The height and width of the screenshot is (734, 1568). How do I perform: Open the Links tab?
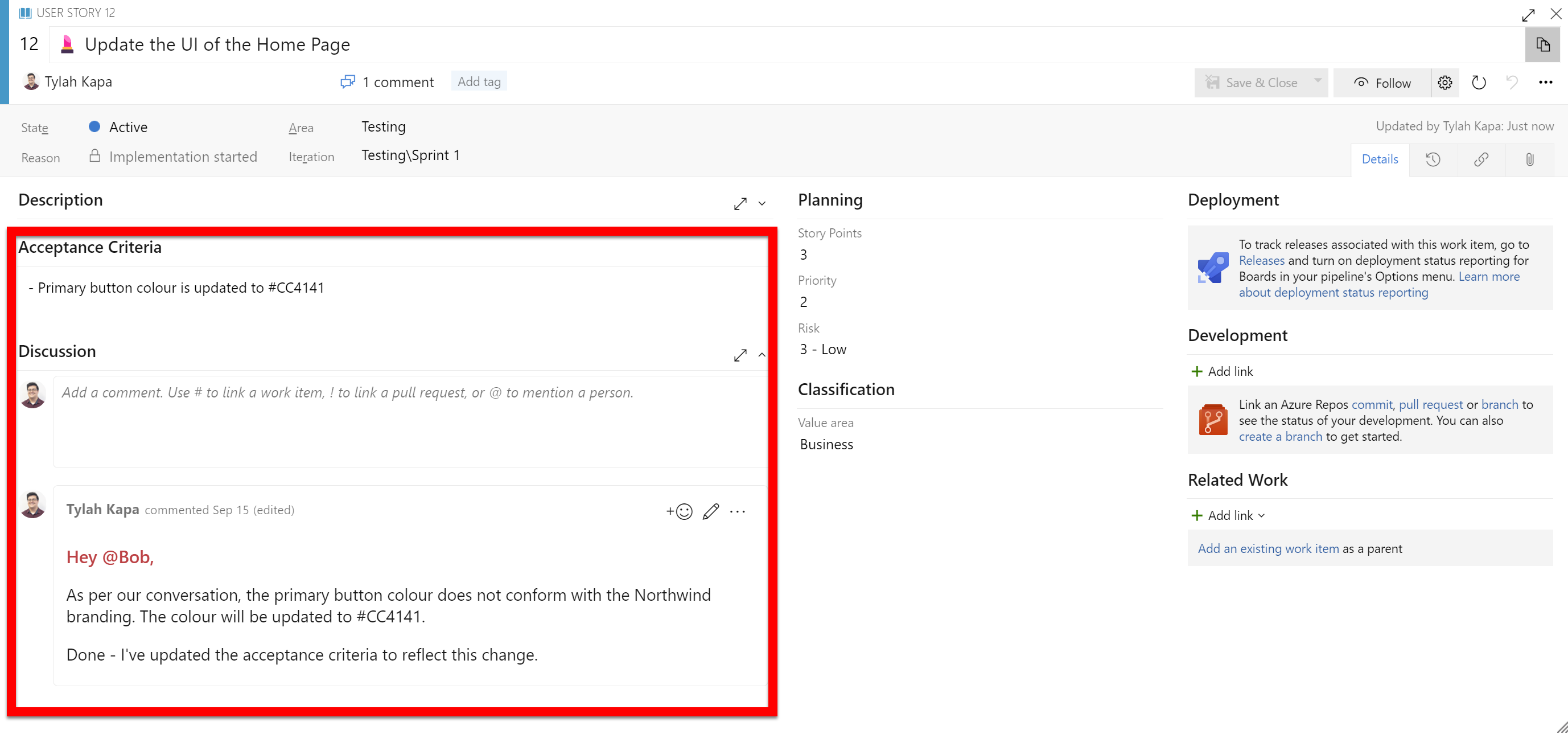click(1481, 159)
